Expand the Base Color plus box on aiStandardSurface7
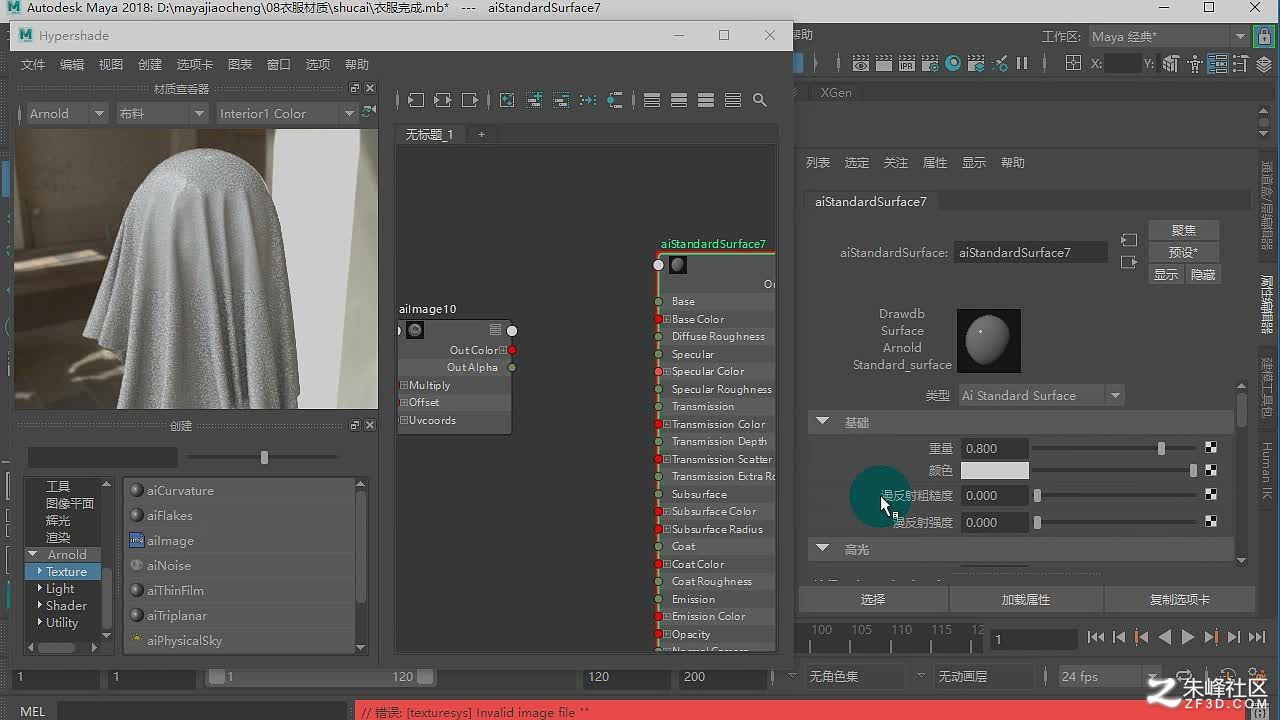Viewport: 1280px width, 720px height. pyautogui.click(x=666, y=319)
